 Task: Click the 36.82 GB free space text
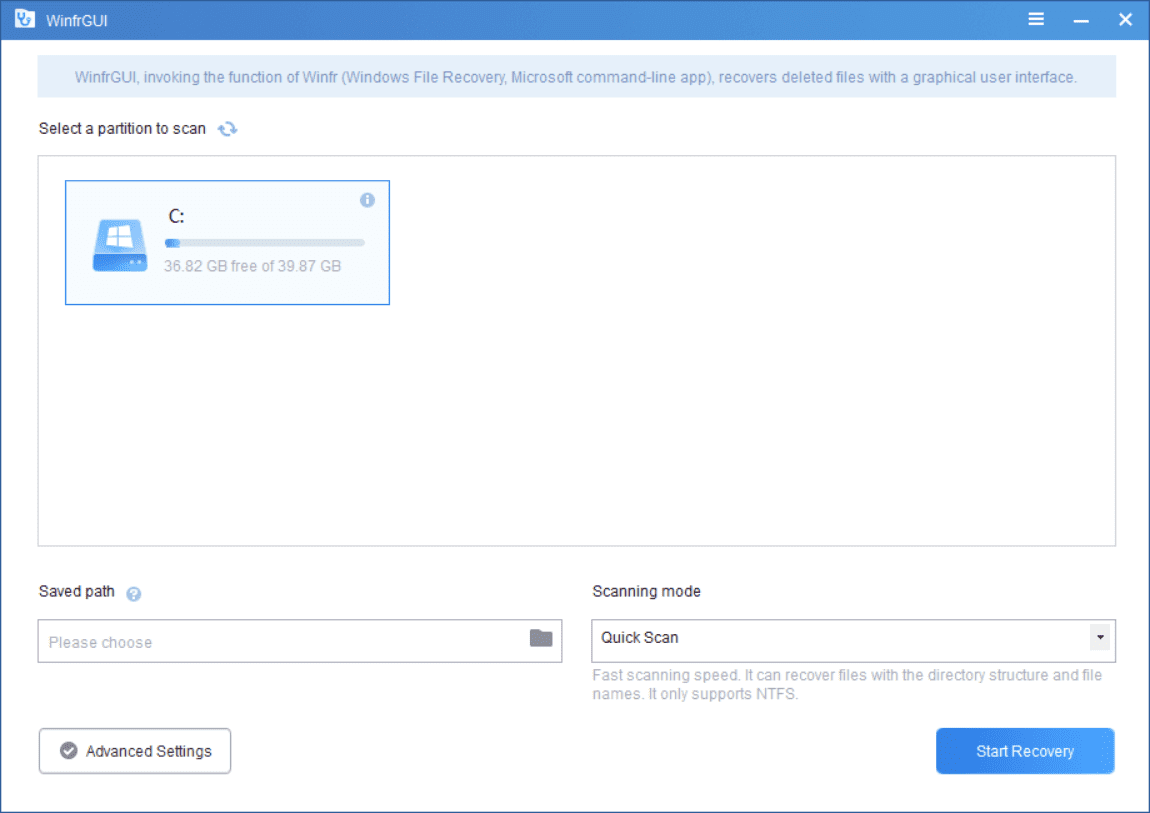coord(252,266)
